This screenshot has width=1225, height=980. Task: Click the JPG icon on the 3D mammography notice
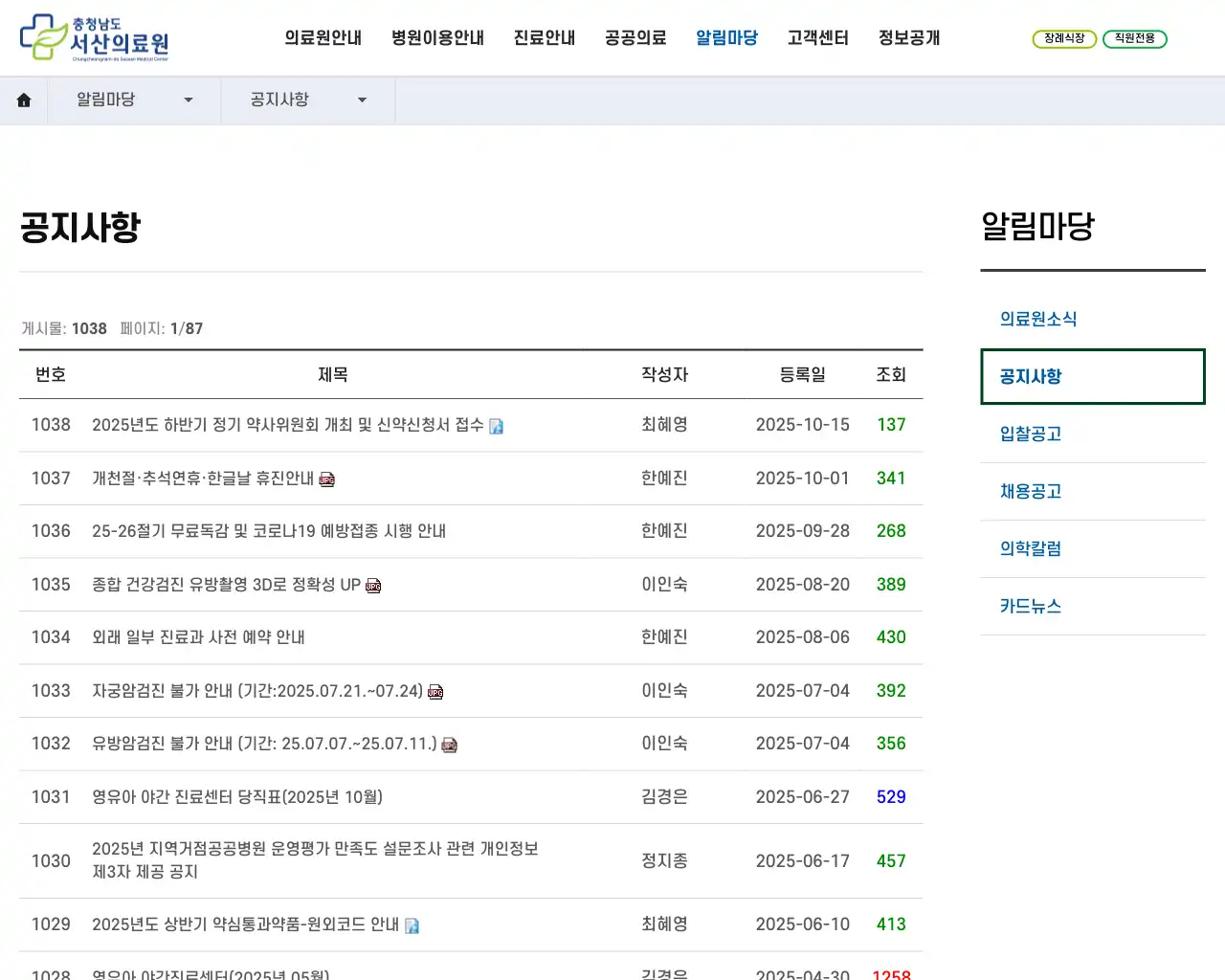[373, 586]
